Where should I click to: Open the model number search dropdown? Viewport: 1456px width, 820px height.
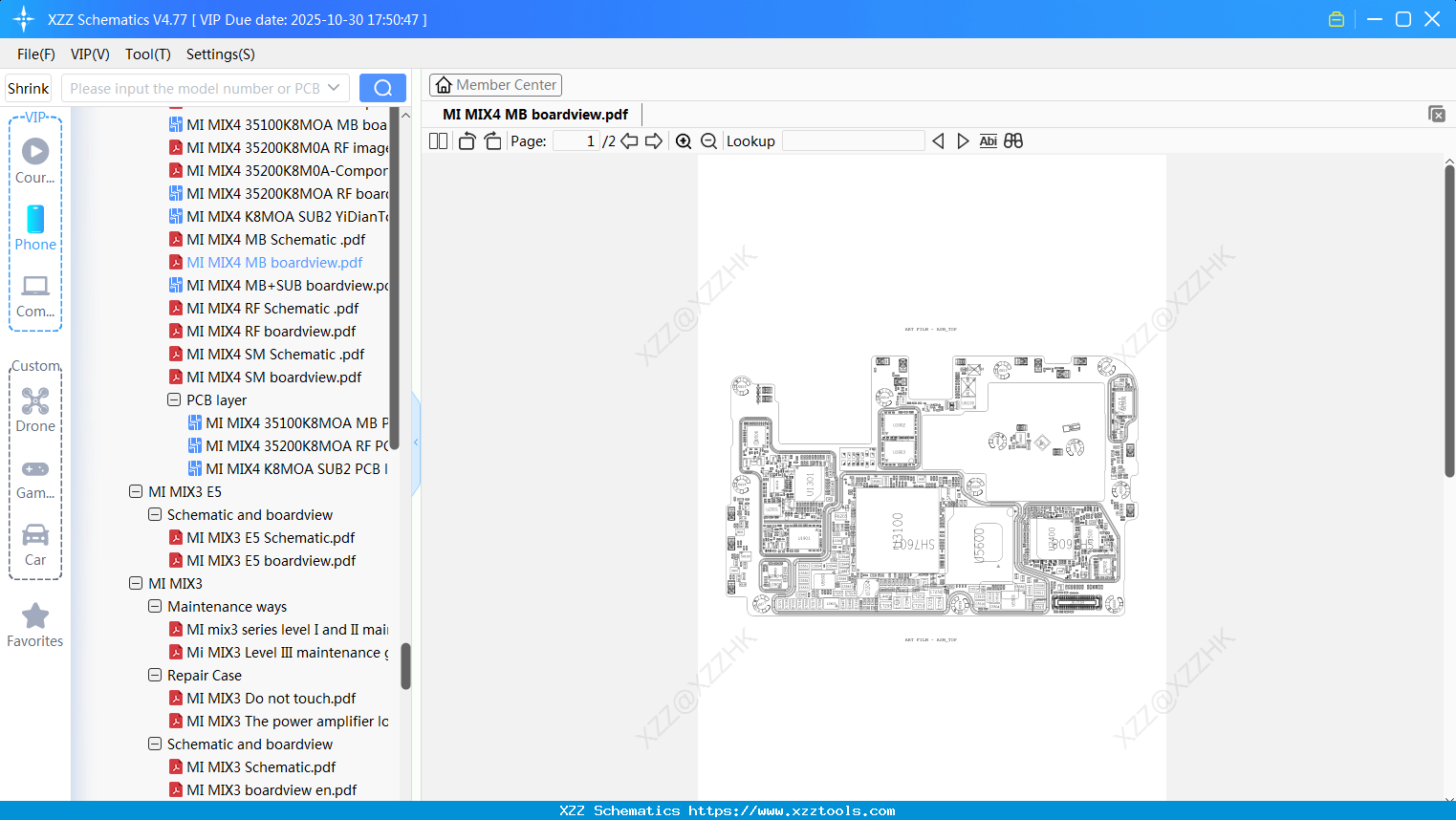[336, 87]
